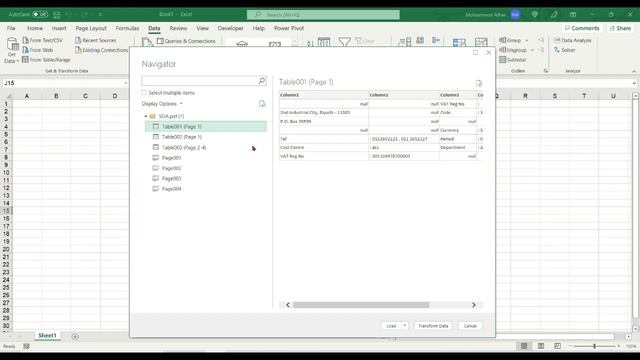Click Subtotal in Outline section
Screen dimensions: 640x360
513,60
